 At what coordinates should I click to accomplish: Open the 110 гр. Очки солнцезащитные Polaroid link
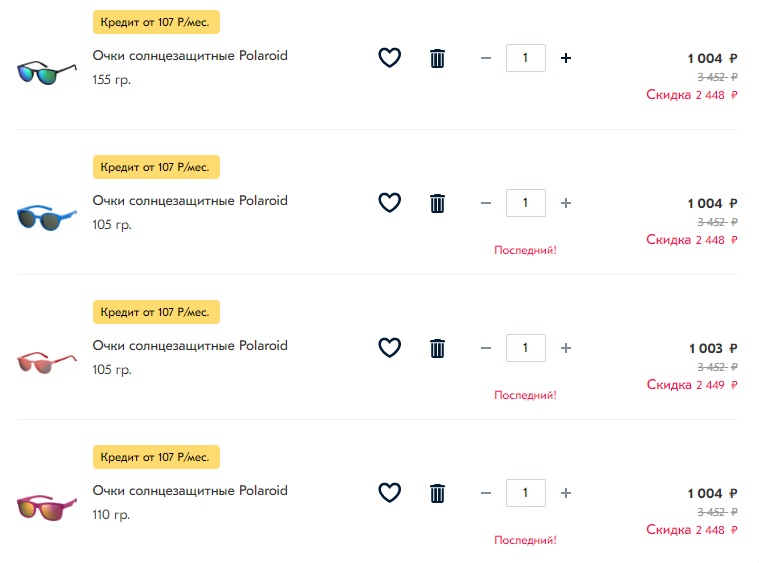coord(190,491)
